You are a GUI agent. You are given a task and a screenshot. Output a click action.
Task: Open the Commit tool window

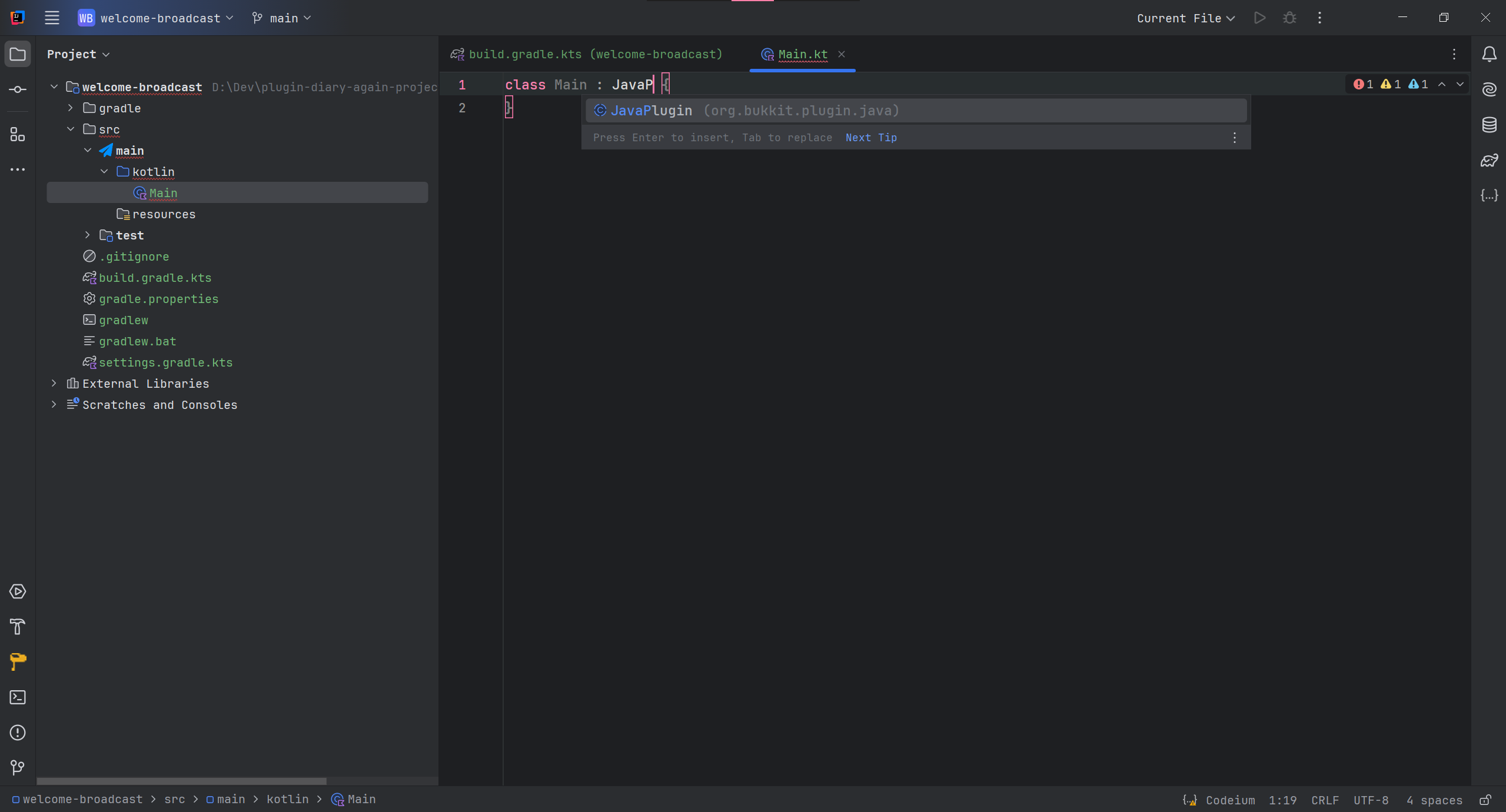17,89
